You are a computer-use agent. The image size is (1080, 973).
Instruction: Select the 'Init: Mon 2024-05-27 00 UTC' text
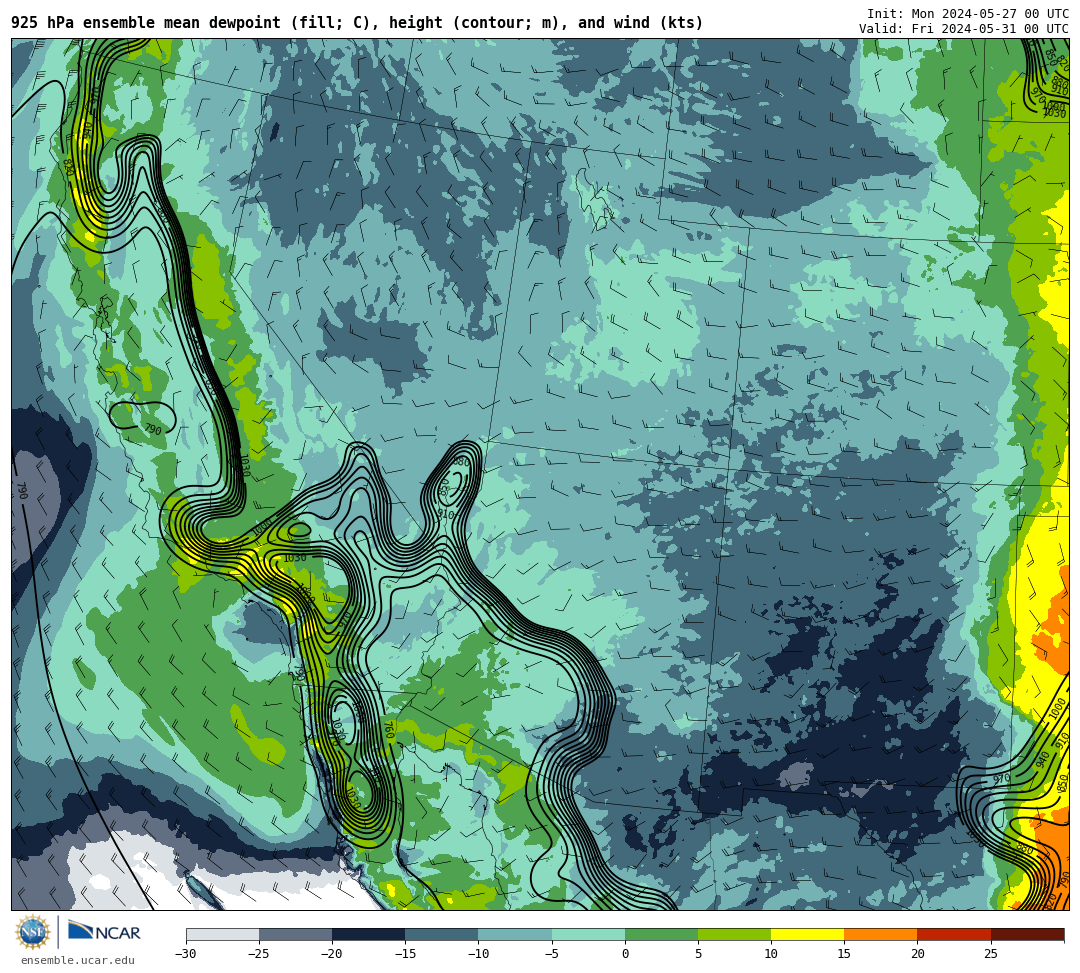[x=968, y=14]
